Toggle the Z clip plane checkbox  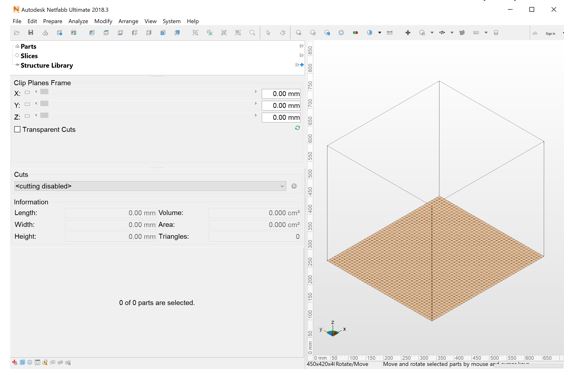27,116
